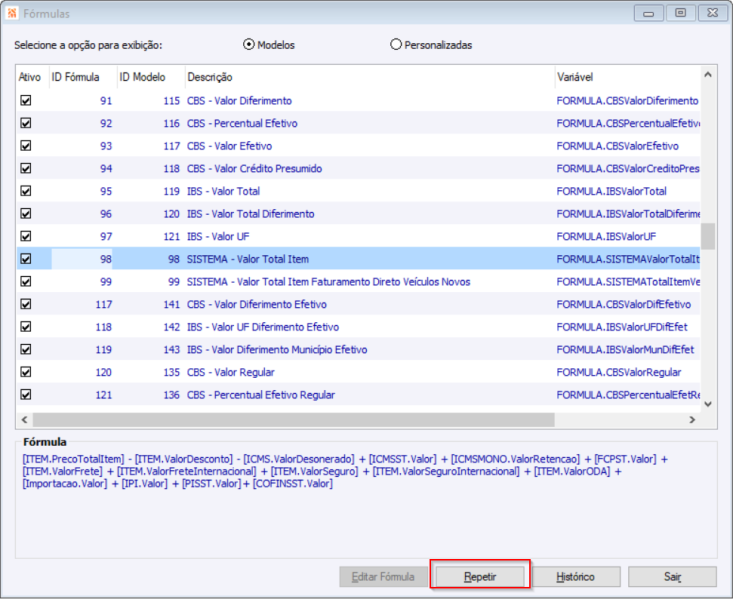Select row 'SISTEMA - Valor Total Item'
This screenshot has height=599, width=733.
pos(359,259)
